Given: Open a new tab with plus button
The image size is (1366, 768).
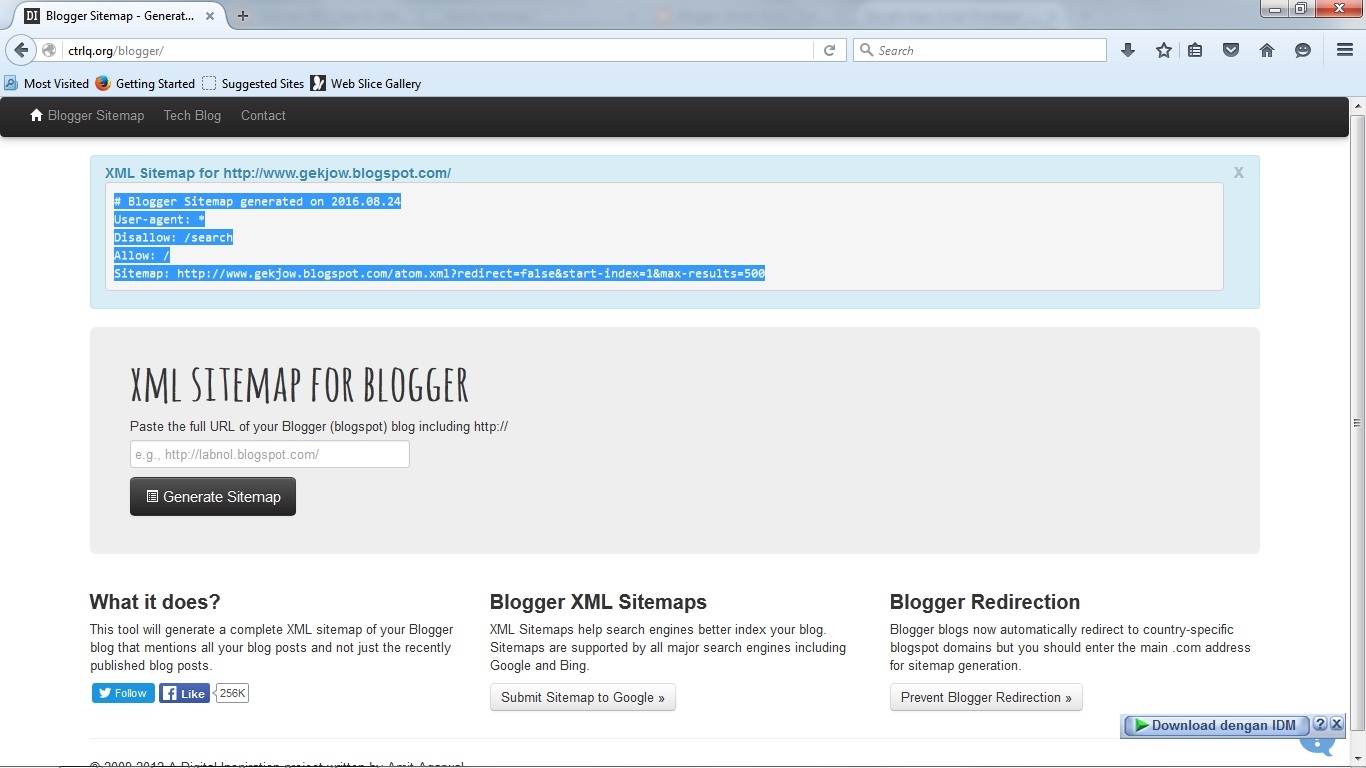Looking at the screenshot, I should coord(242,15).
